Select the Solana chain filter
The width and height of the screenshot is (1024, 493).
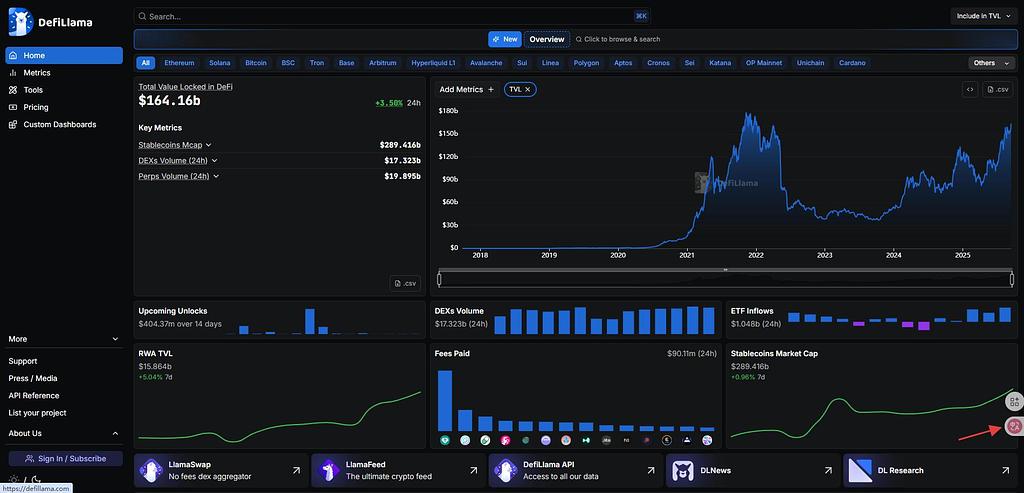pyautogui.click(x=219, y=63)
